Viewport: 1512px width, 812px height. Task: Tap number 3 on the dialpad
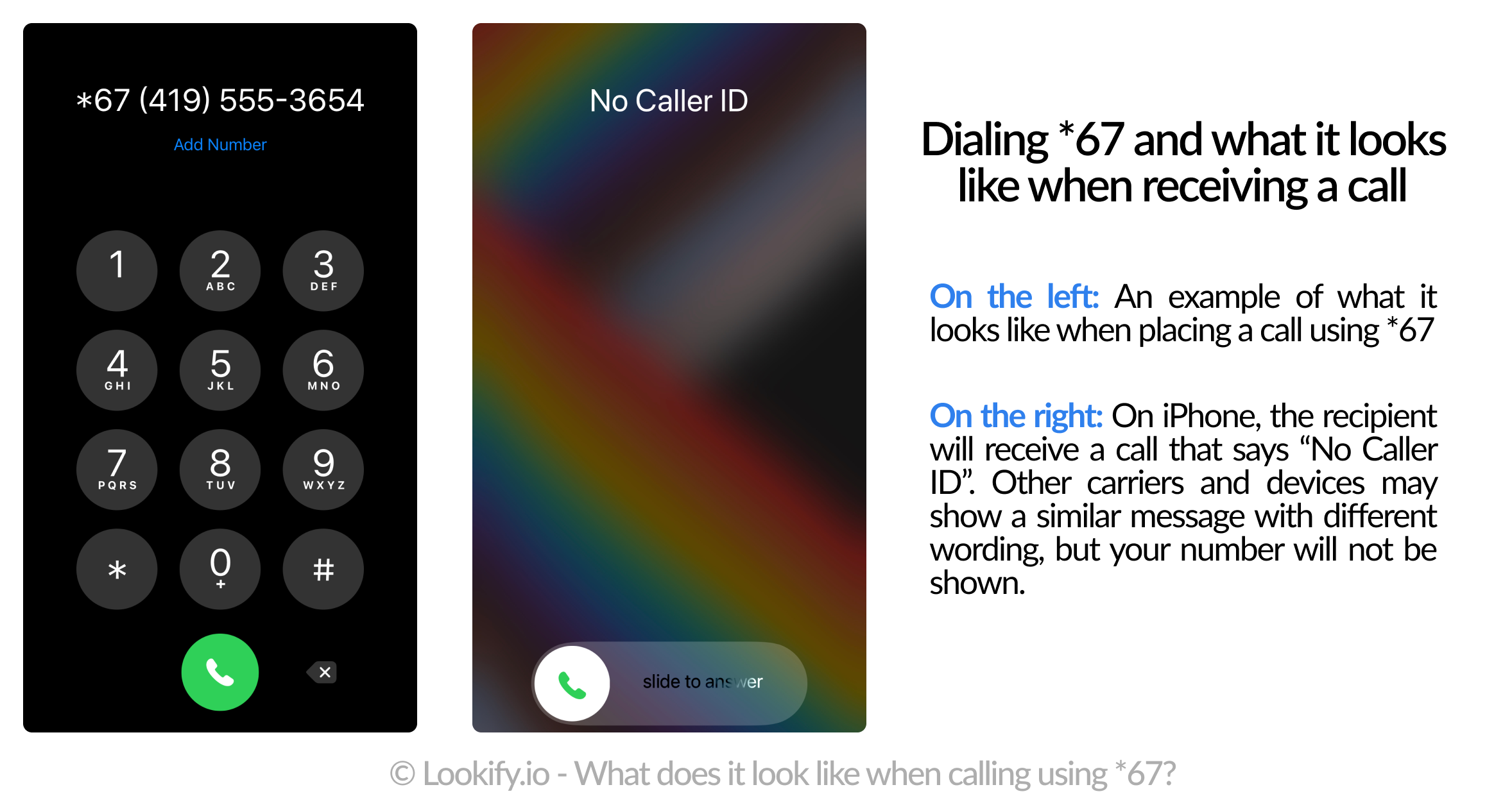point(322,270)
